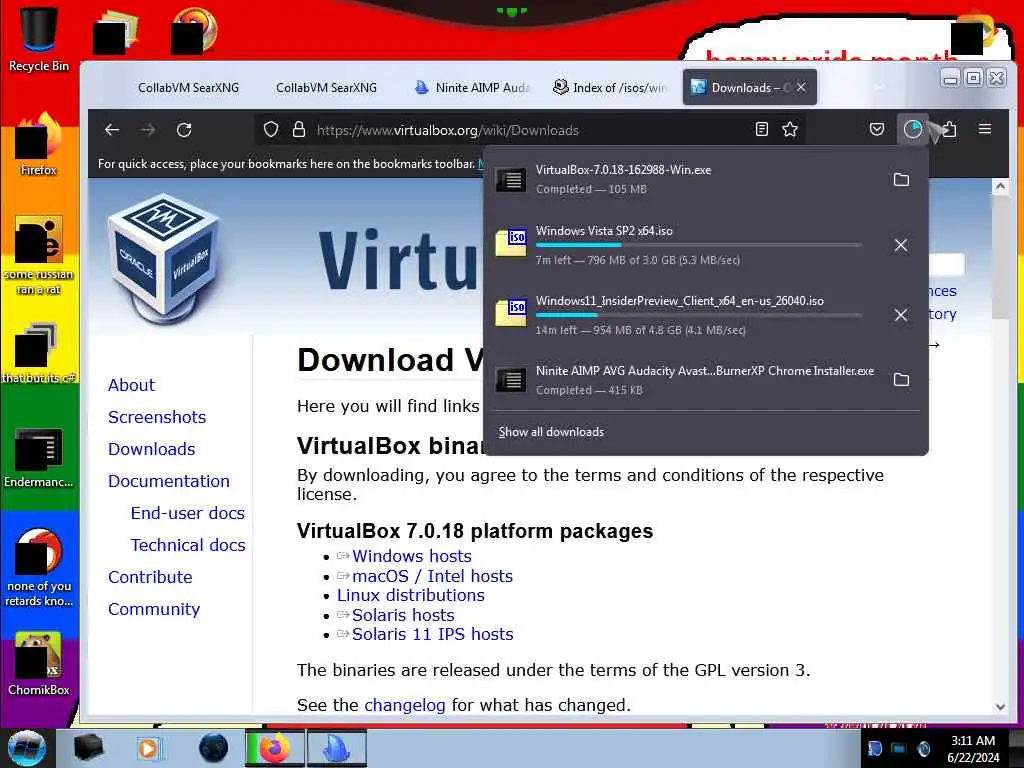The image size is (1024, 768).
Task: Open the VirtualBox-7.0.18-162988-Win.exe download entry
Action: click(686, 179)
